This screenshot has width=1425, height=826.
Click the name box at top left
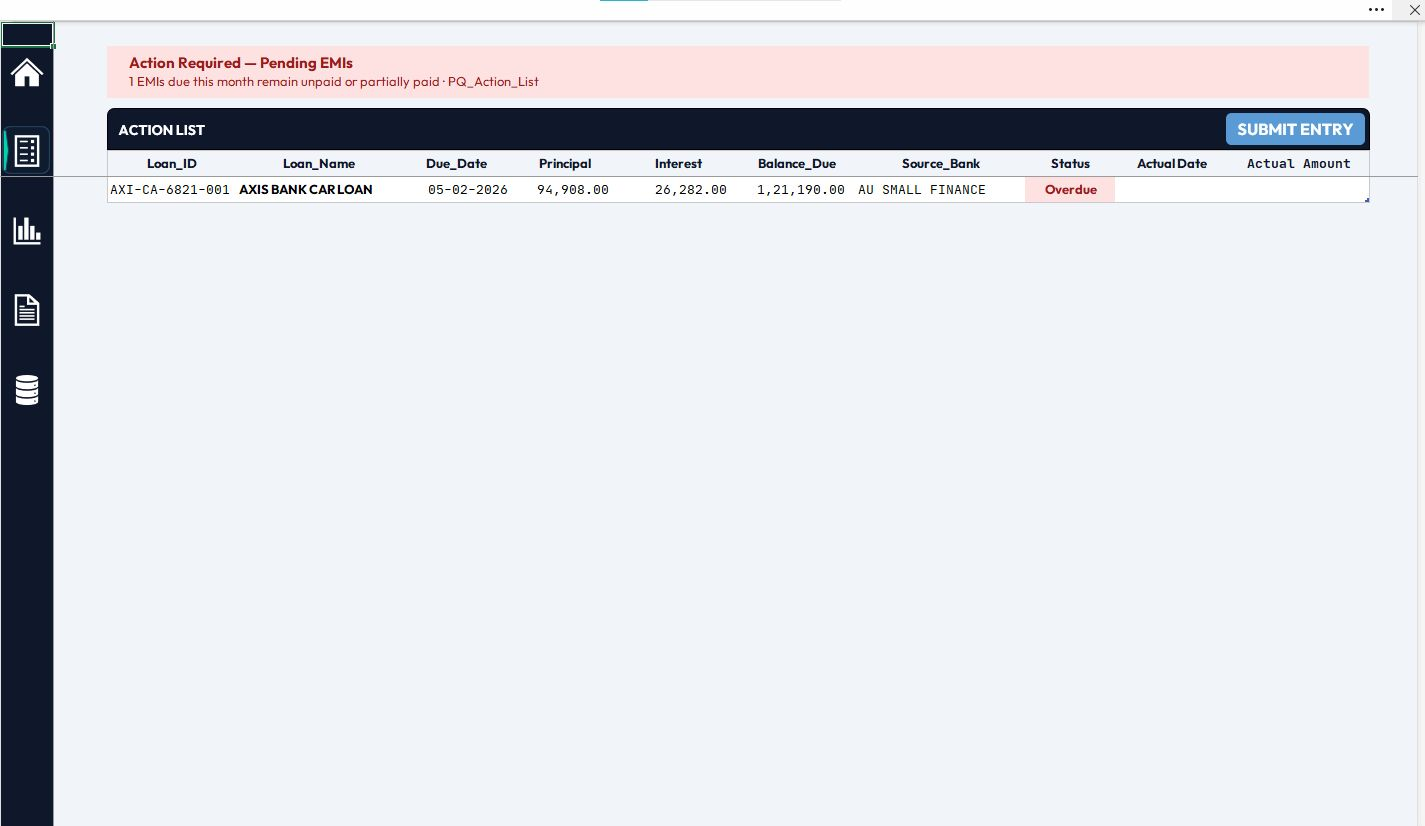[27, 35]
